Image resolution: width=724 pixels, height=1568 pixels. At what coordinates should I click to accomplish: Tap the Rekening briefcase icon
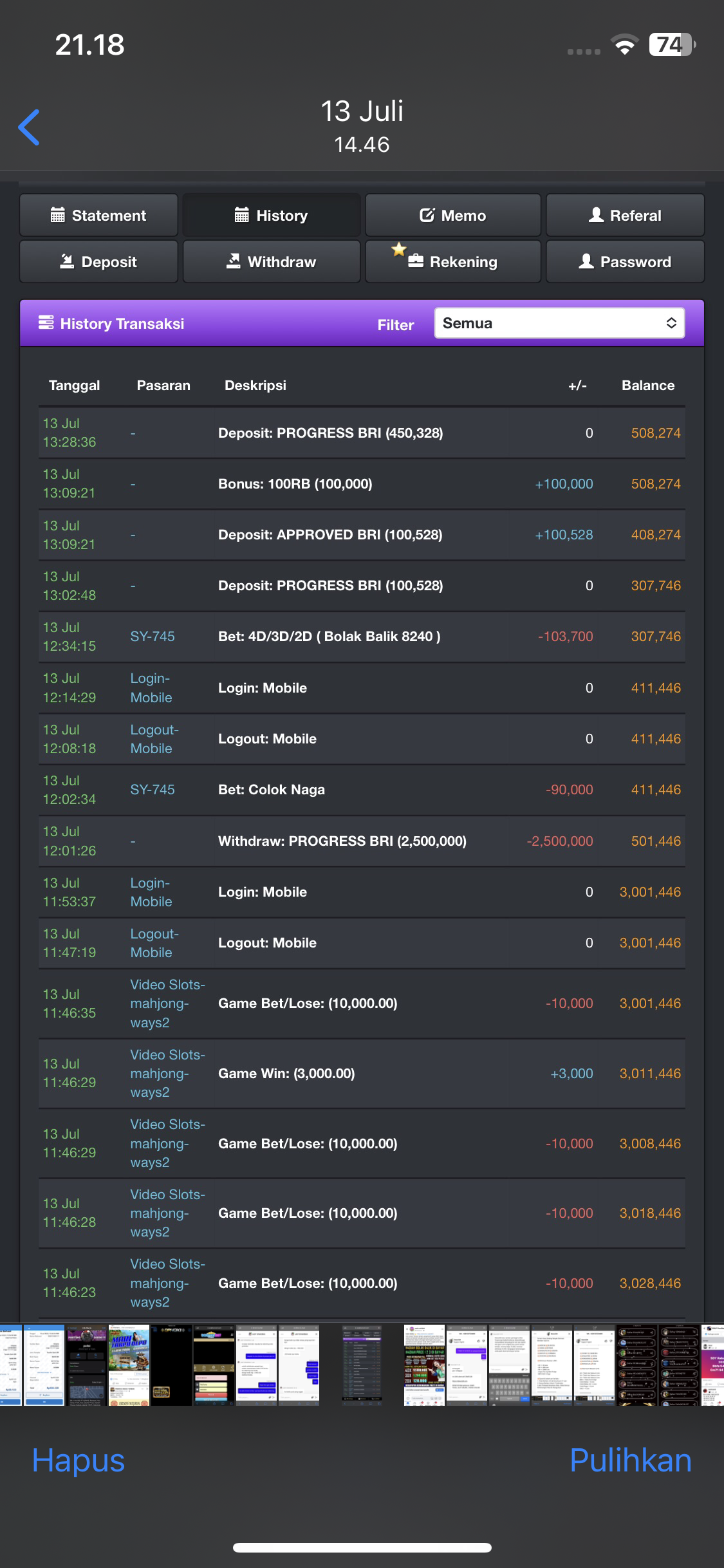point(416,261)
